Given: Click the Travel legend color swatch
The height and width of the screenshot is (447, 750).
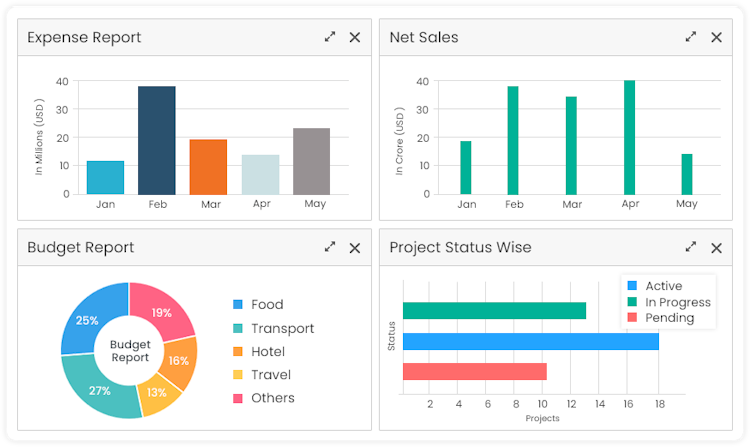Looking at the screenshot, I should [238, 375].
